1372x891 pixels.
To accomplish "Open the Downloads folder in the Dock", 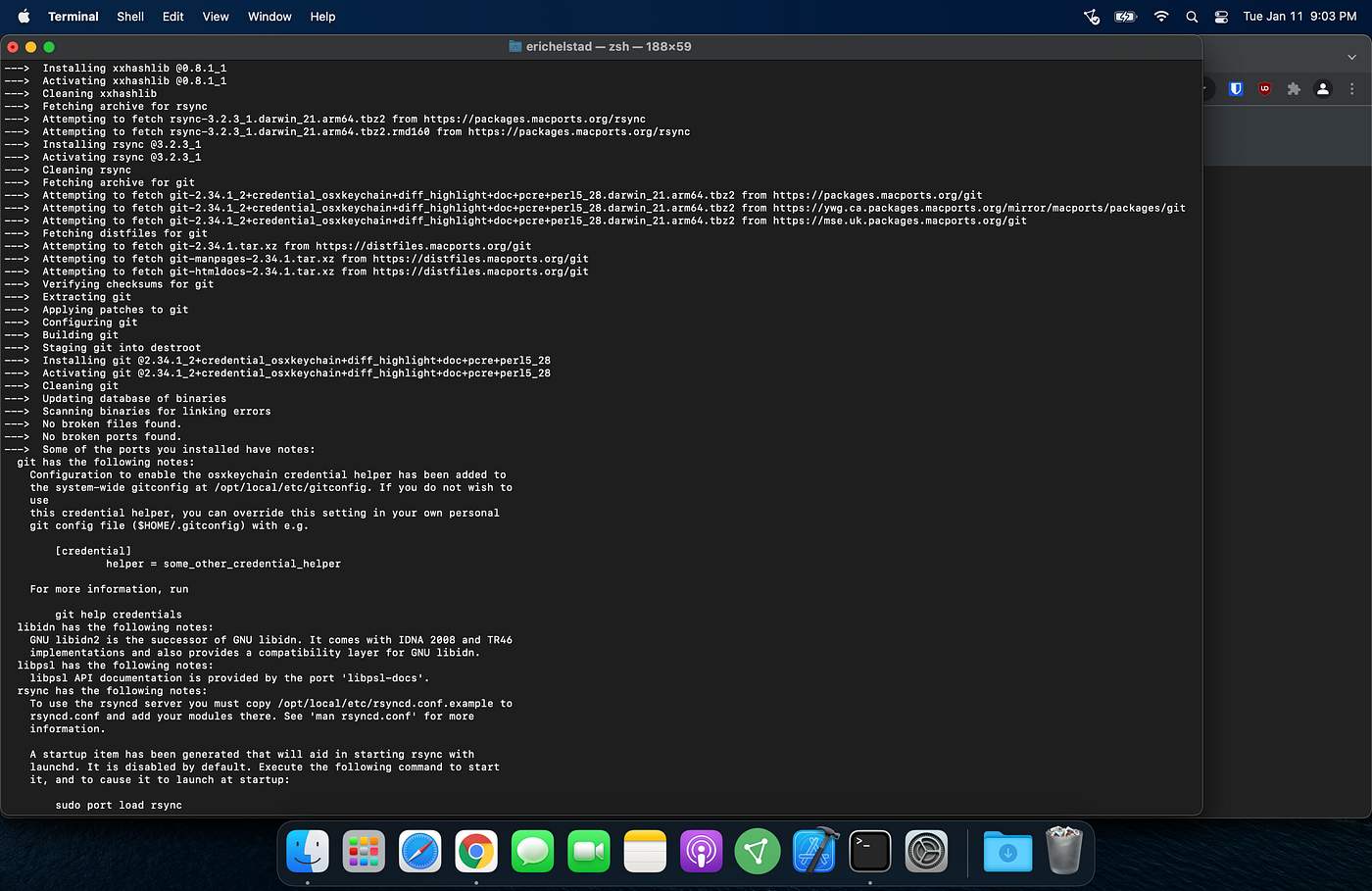I will 1007,851.
